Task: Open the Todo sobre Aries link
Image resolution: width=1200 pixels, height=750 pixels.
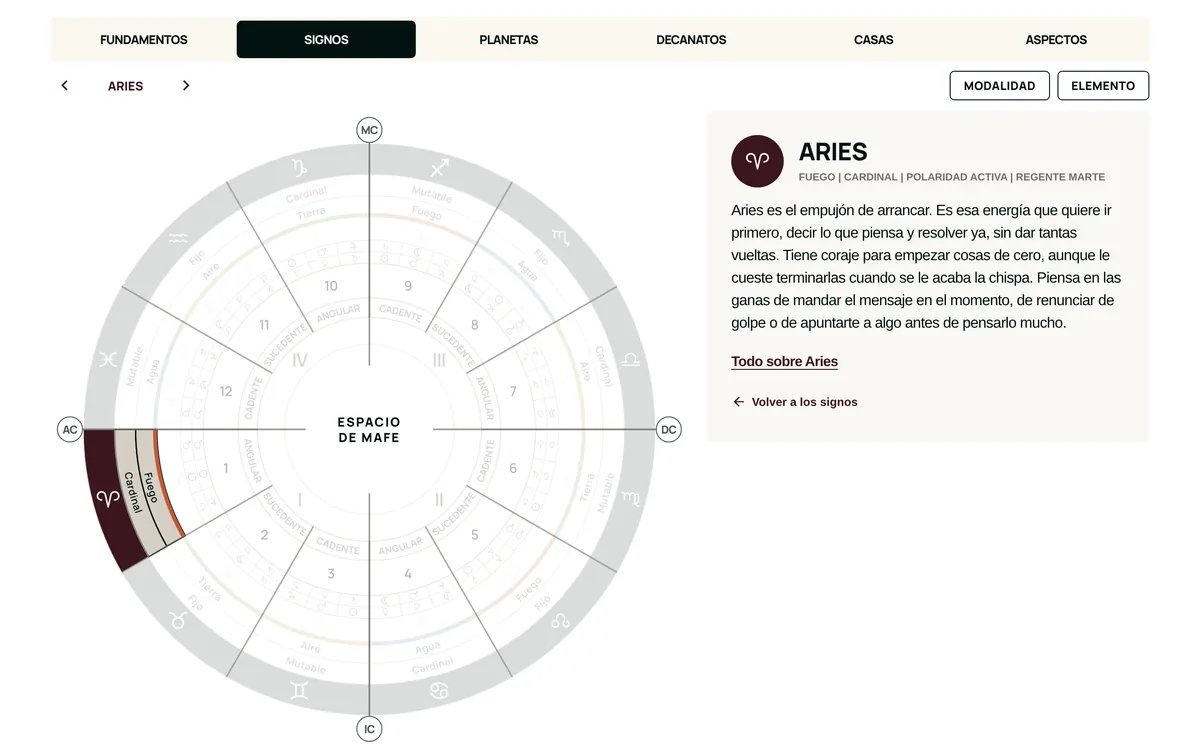Action: 784,362
